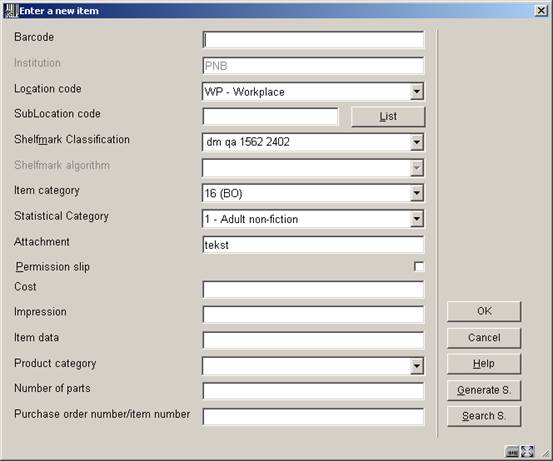The width and height of the screenshot is (553, 461).
Task: Click the Attachment field containing tekst
Action: click(x=313, y=245)
